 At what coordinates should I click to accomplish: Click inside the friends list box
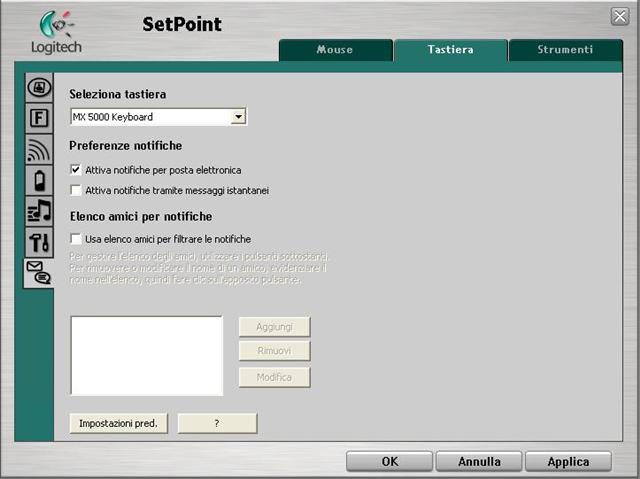click(147, 355)
